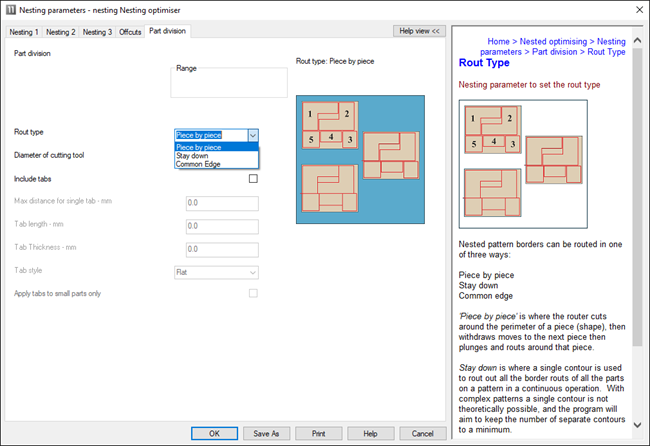650x446 pixels.
Task: Choose Common Edge rout type option
Action: [x=197, y=164]
